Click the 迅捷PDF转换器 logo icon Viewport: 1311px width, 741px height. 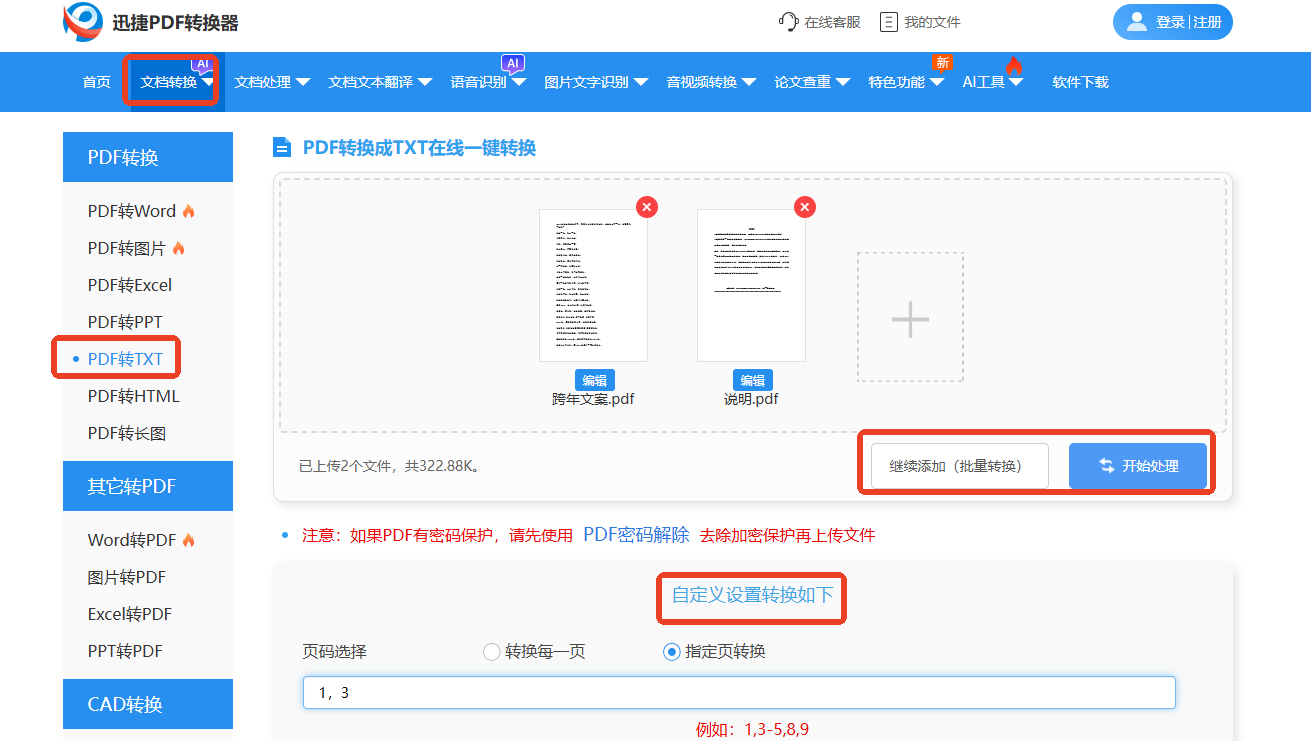(x=83, y=22)
